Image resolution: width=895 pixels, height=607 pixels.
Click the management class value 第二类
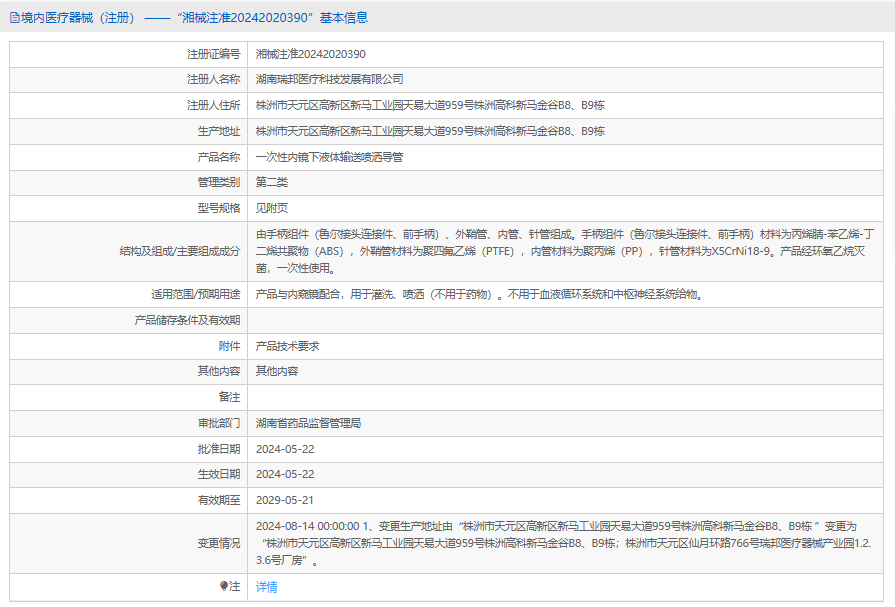pyautogui.click(x=272, y=182)
